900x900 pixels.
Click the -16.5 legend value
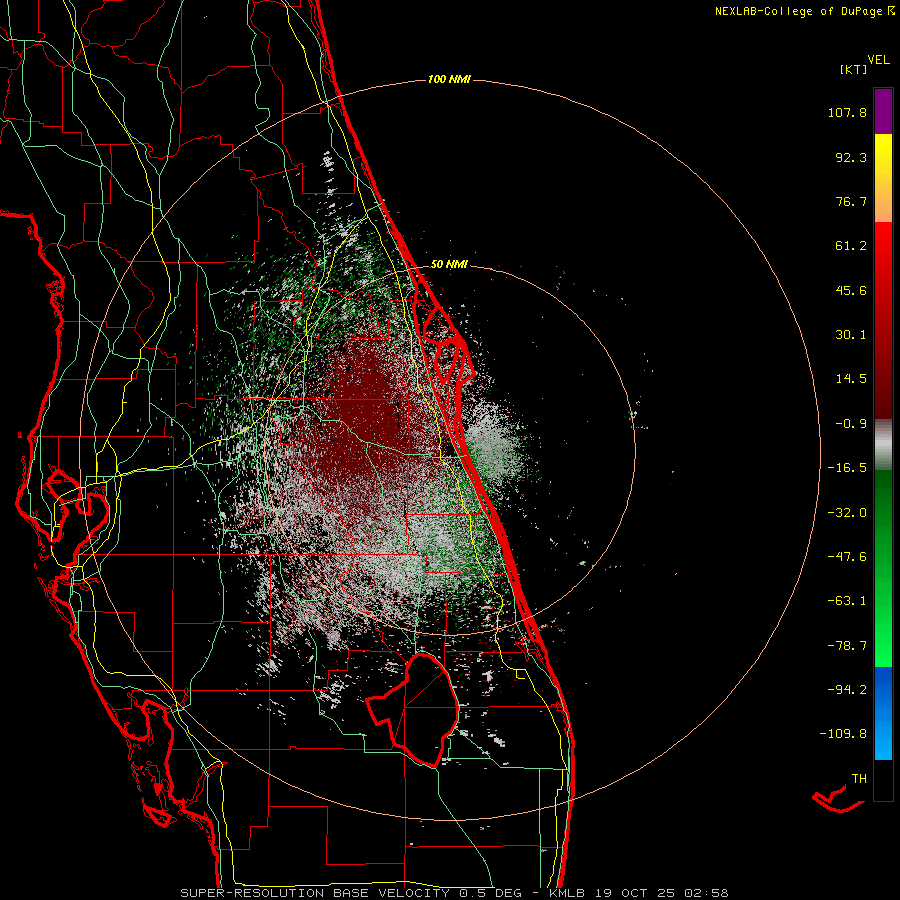pyautogui.click(x=847, y=468)
